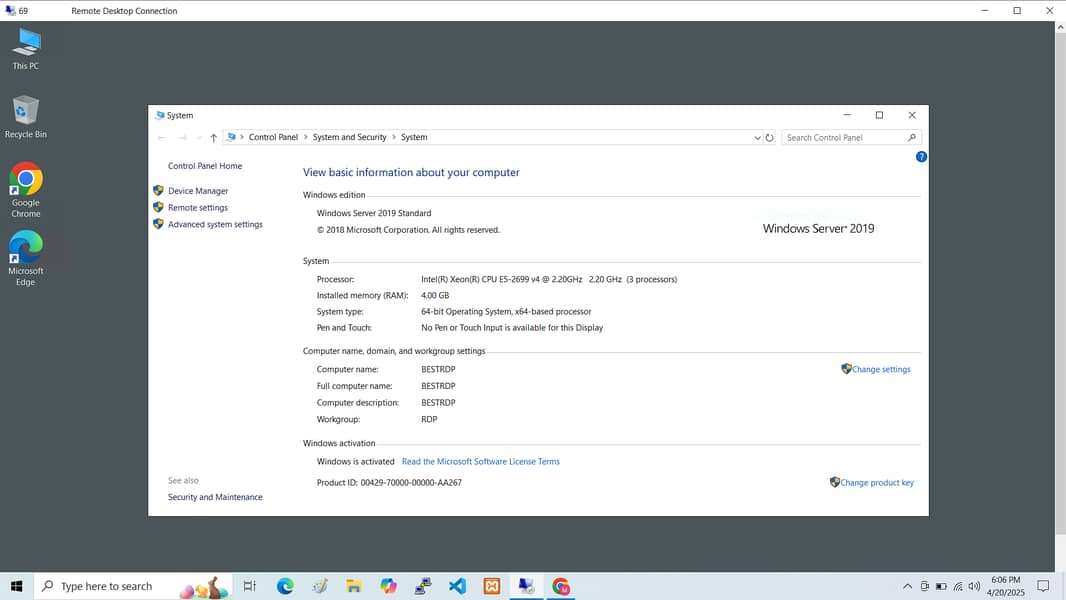
Task: Select Control Panel in the breadcrumb
Action: tap(273, 137)
